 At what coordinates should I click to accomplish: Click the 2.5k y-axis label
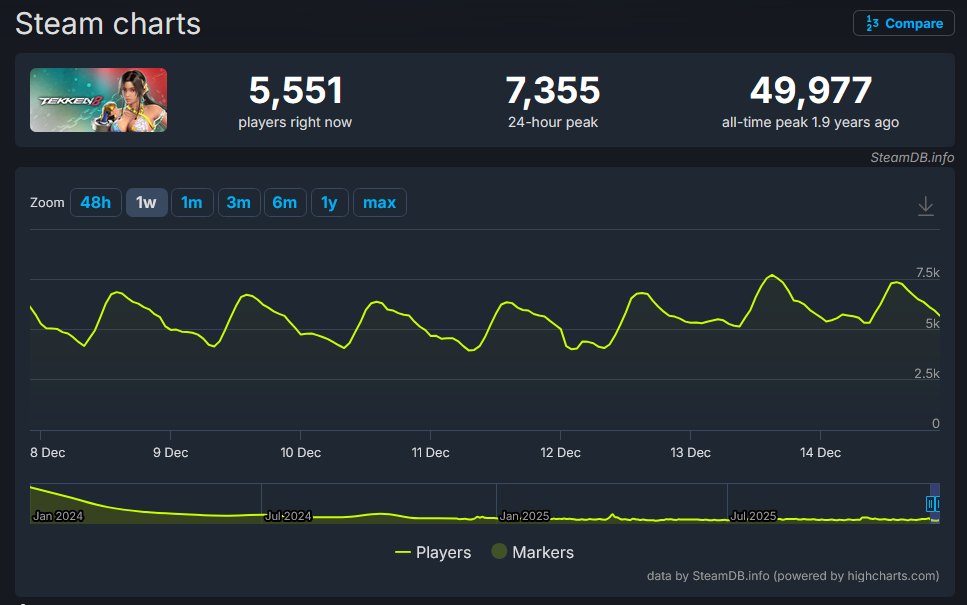point(927,374)
